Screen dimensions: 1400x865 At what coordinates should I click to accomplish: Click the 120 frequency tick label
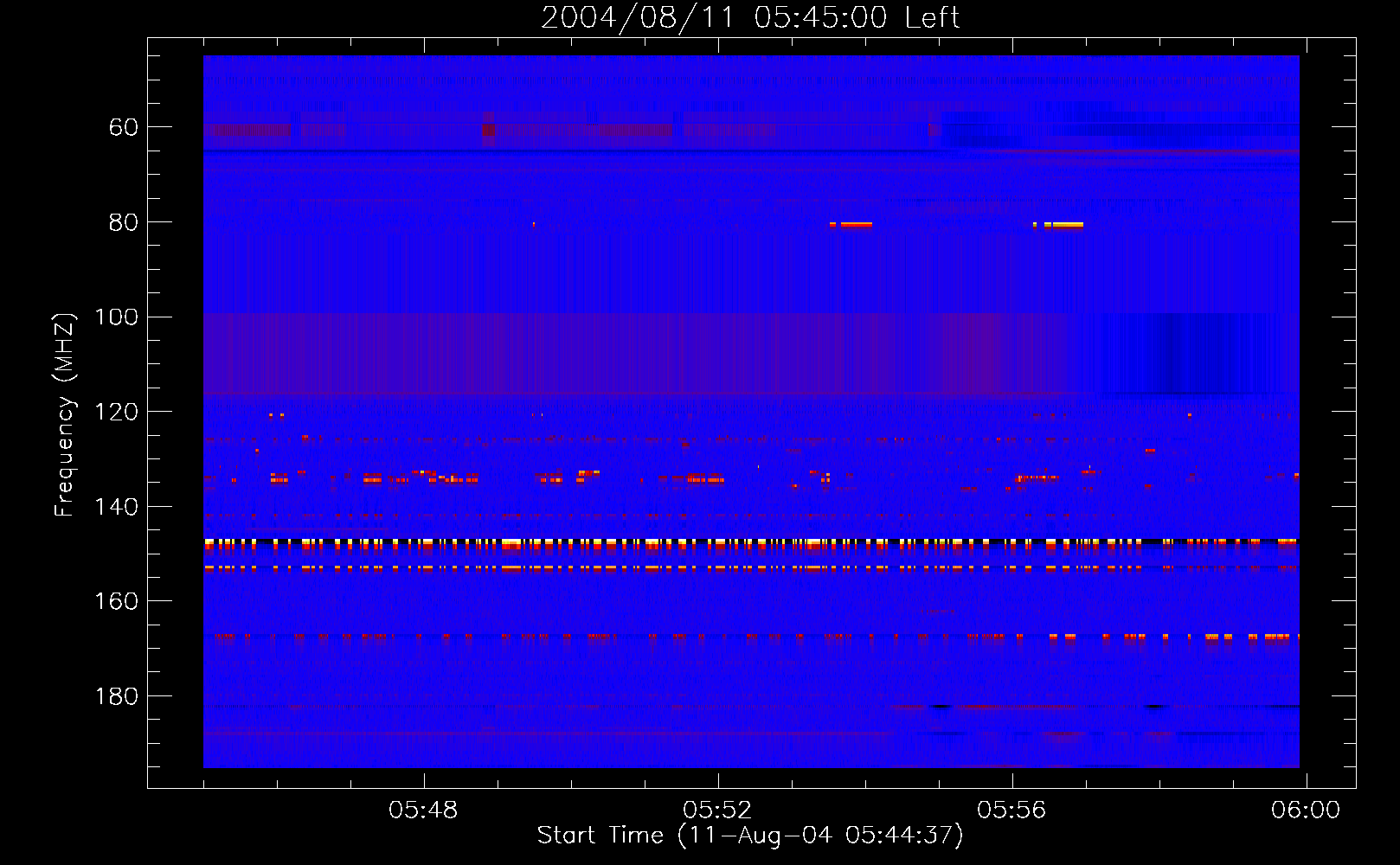[117, 413]
